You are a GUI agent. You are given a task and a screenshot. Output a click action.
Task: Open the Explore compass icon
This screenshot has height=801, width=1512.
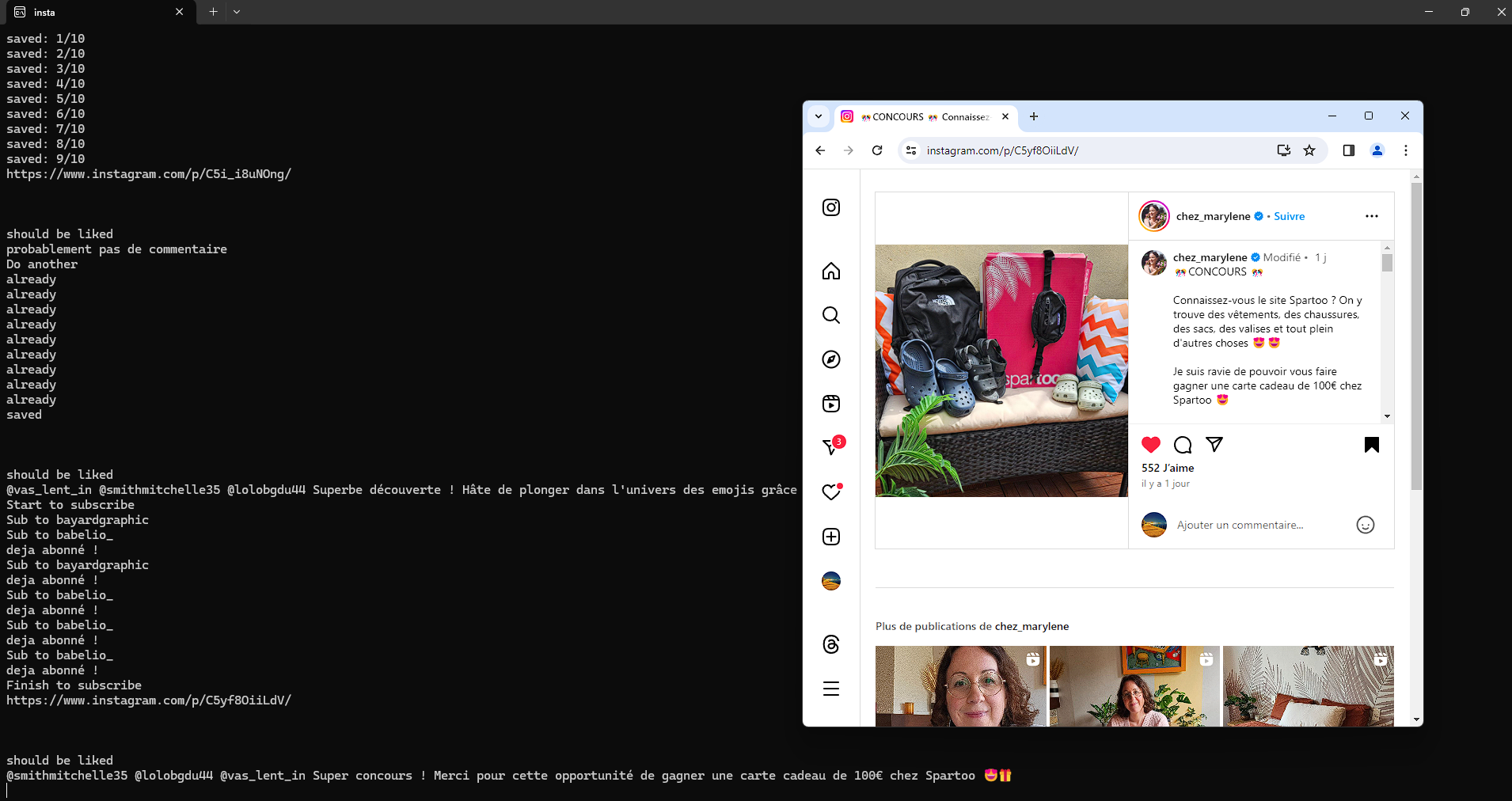tap(830, 359)
